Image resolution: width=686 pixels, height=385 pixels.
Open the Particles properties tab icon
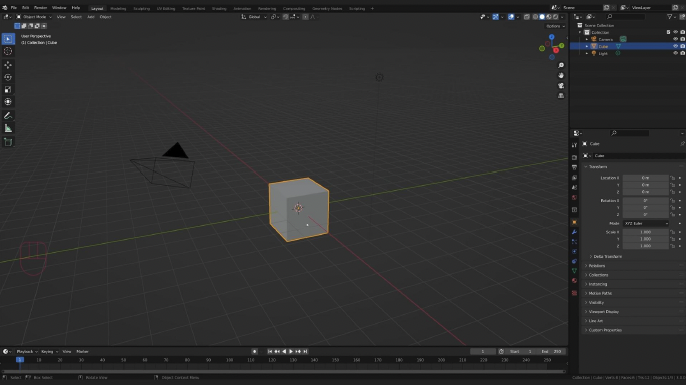(x=574, y=242)
